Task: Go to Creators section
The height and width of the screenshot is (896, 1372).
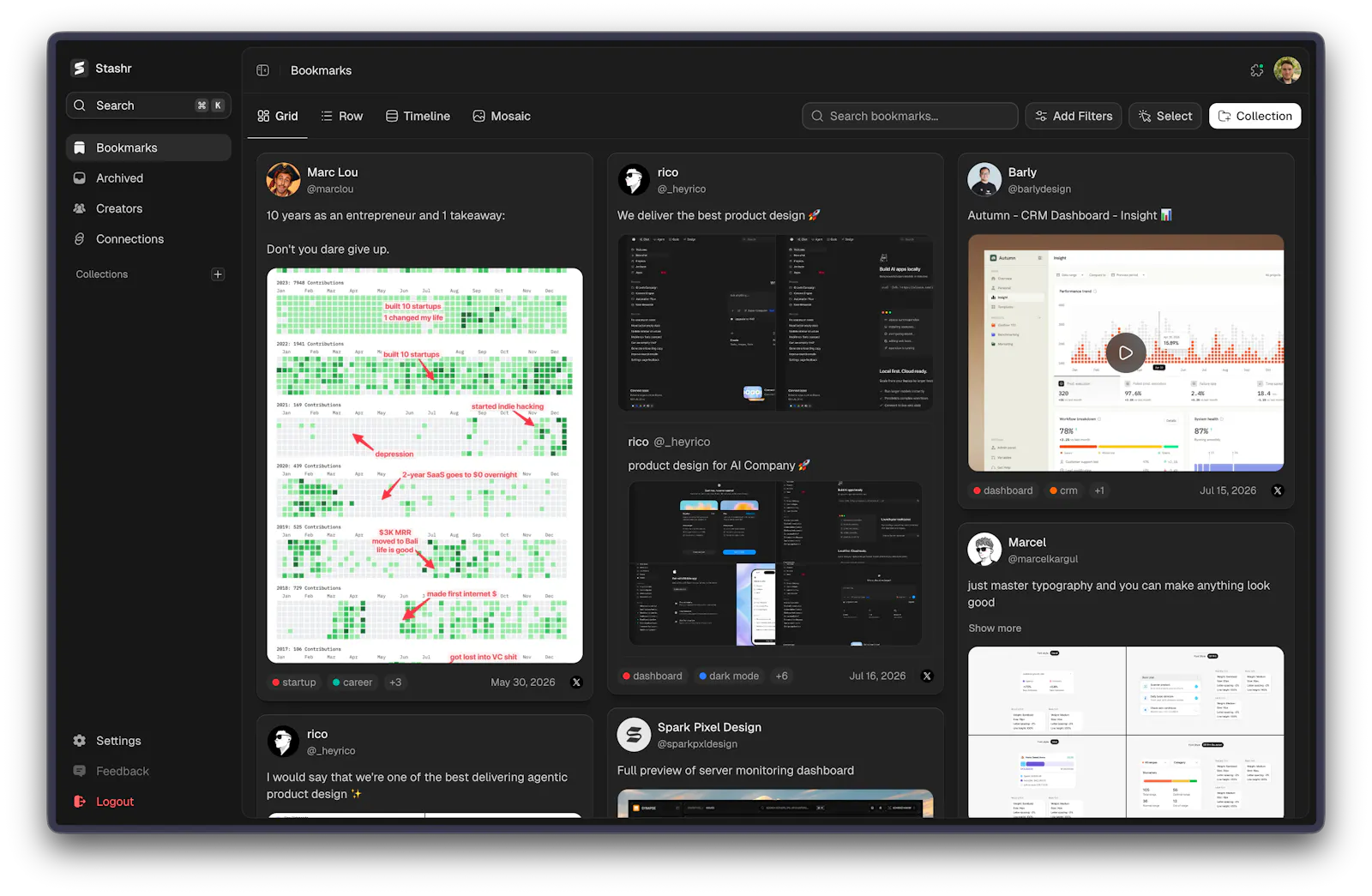Action: pos(148,208)
